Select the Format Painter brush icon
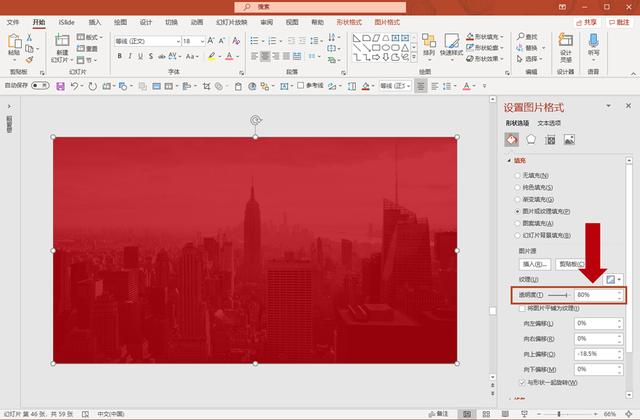 [x=29, y=60]
